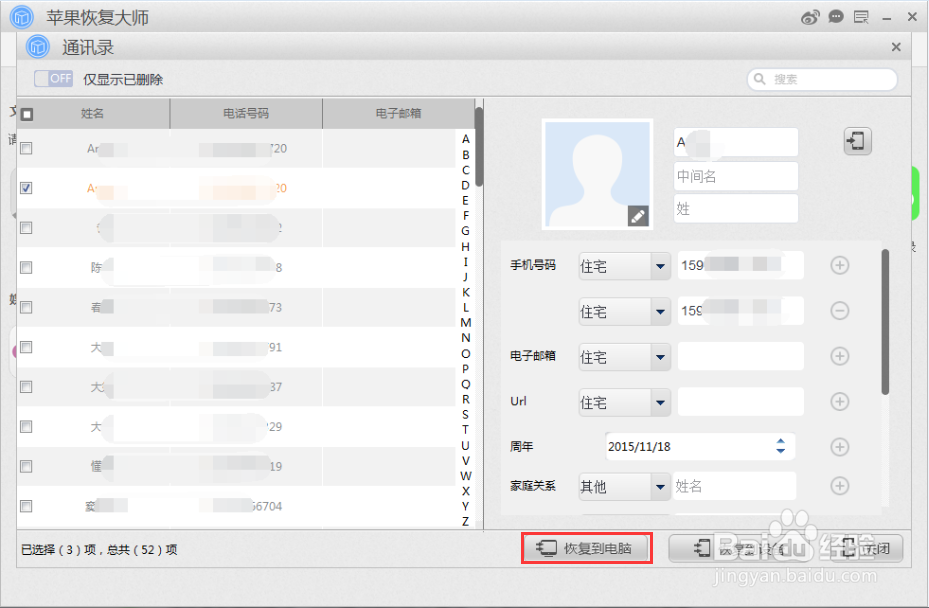Open the message list icon in title bar
This screenshot has width=929, height=608.
(x=861, y=17)
